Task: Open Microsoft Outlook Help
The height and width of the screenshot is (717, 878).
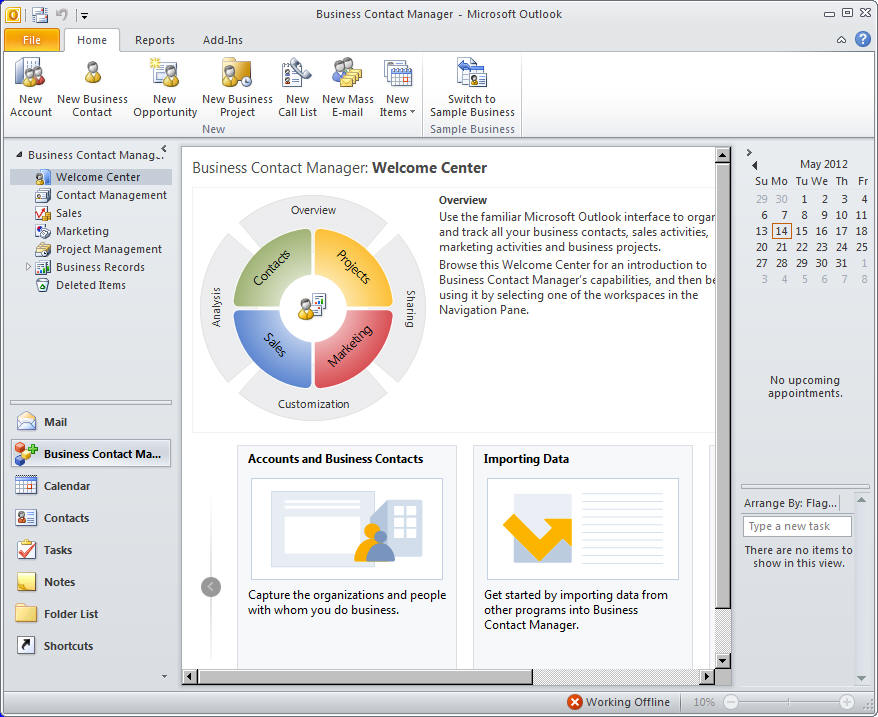Action: [863, 39]
